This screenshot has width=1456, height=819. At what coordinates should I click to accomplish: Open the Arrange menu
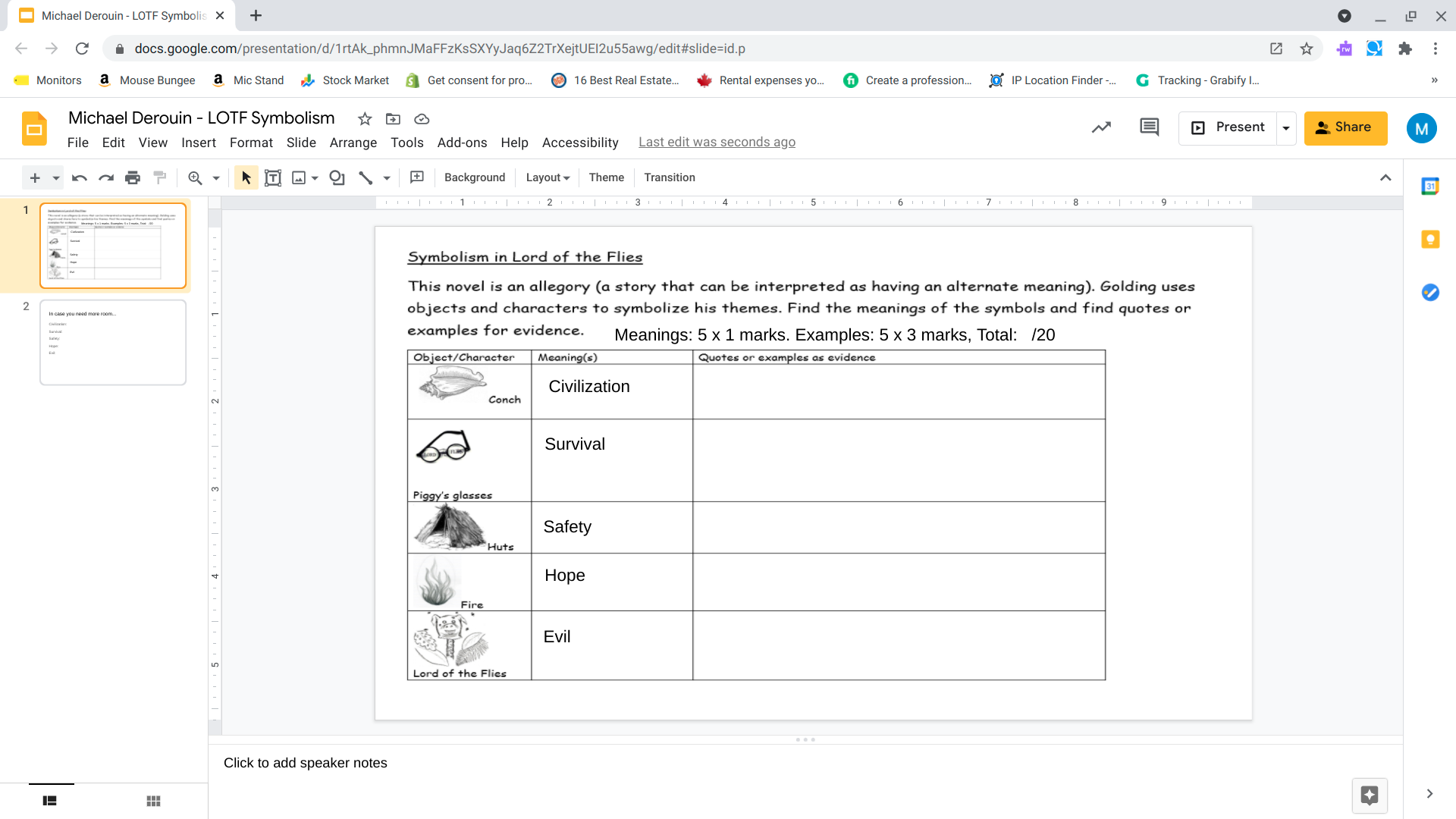coord(353,143)
